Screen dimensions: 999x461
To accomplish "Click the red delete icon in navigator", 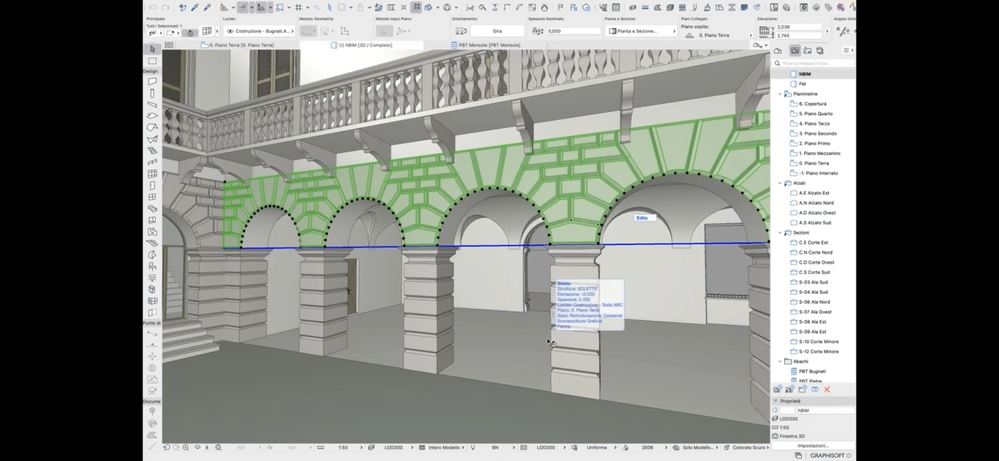I will pyautogui.click(x=827, y=390).
